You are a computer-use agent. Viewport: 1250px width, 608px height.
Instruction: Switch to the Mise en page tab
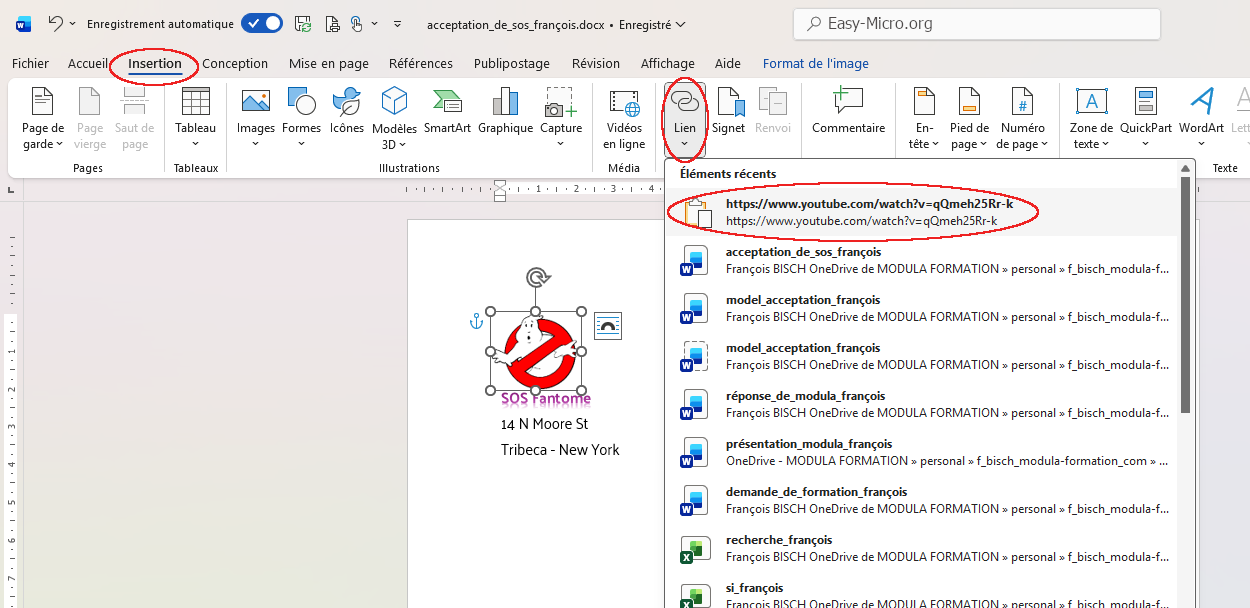pos(328,63)
